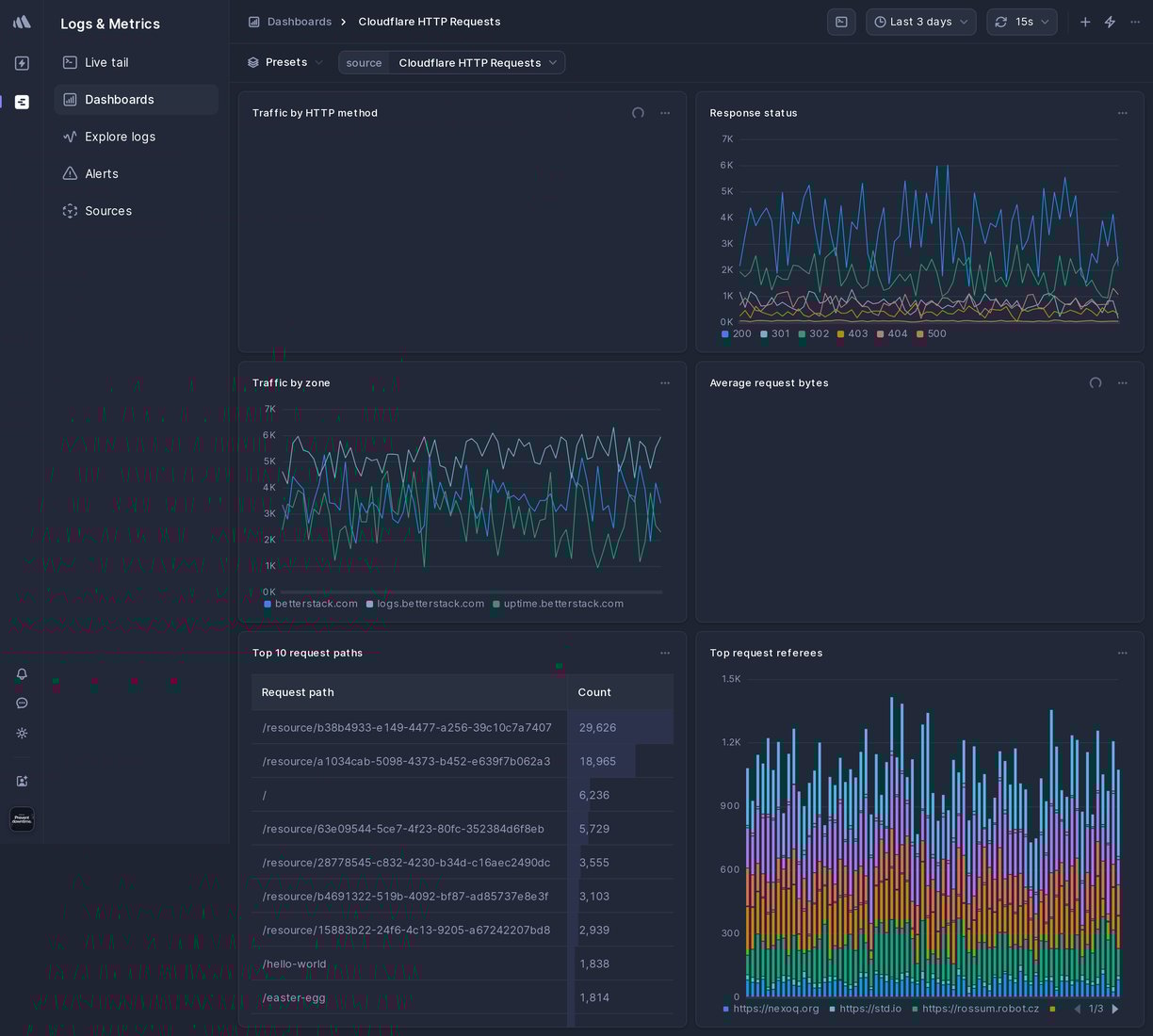Open feedback chat bubble icon
Viewport: 1153px width, 1036px height.
pos(21,703)
